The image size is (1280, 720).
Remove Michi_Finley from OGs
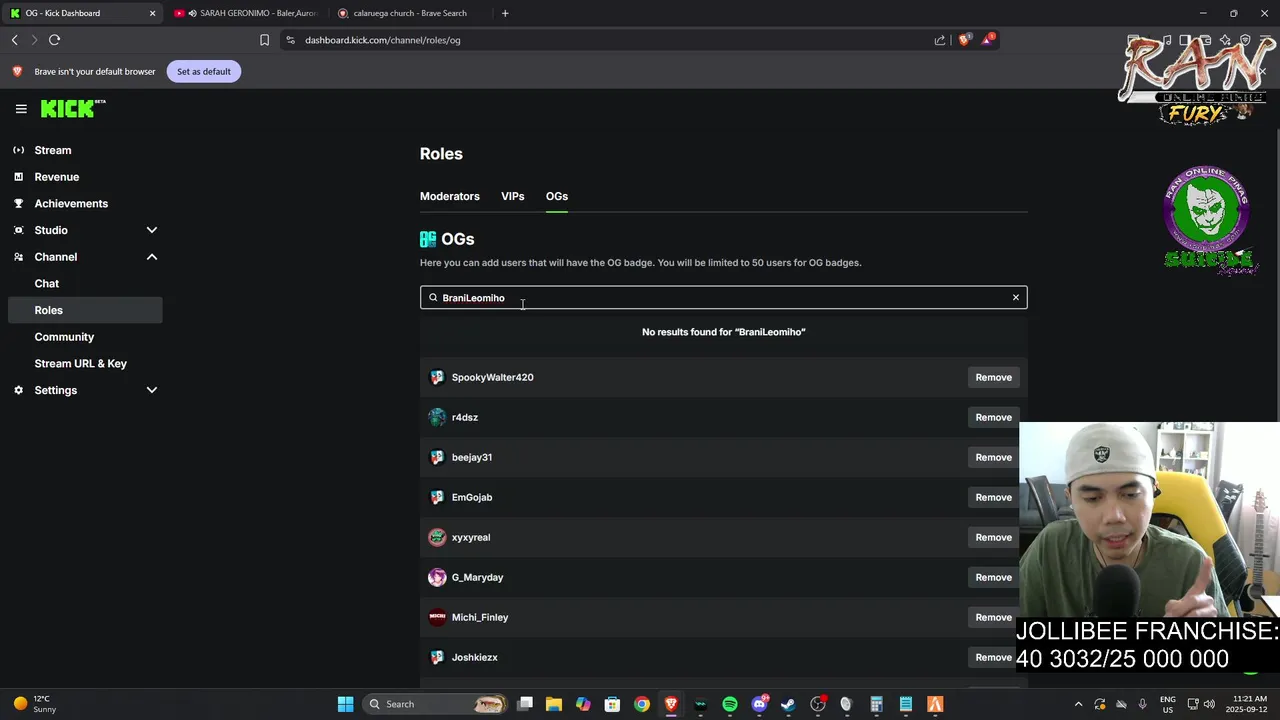[x=993, y=617]
